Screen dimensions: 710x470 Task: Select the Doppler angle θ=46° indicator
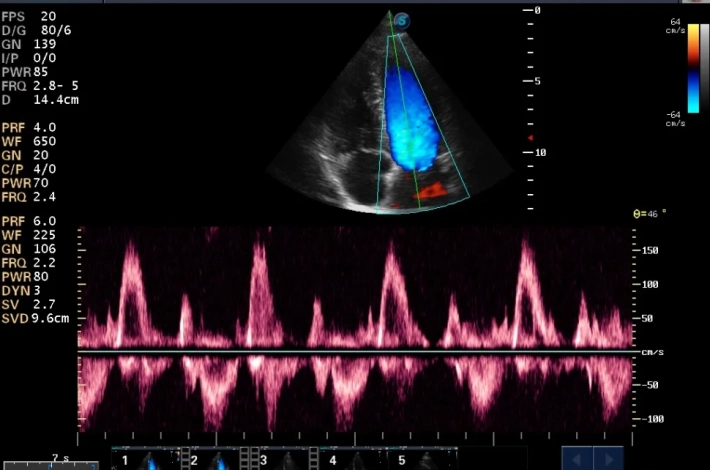(652, 215)
